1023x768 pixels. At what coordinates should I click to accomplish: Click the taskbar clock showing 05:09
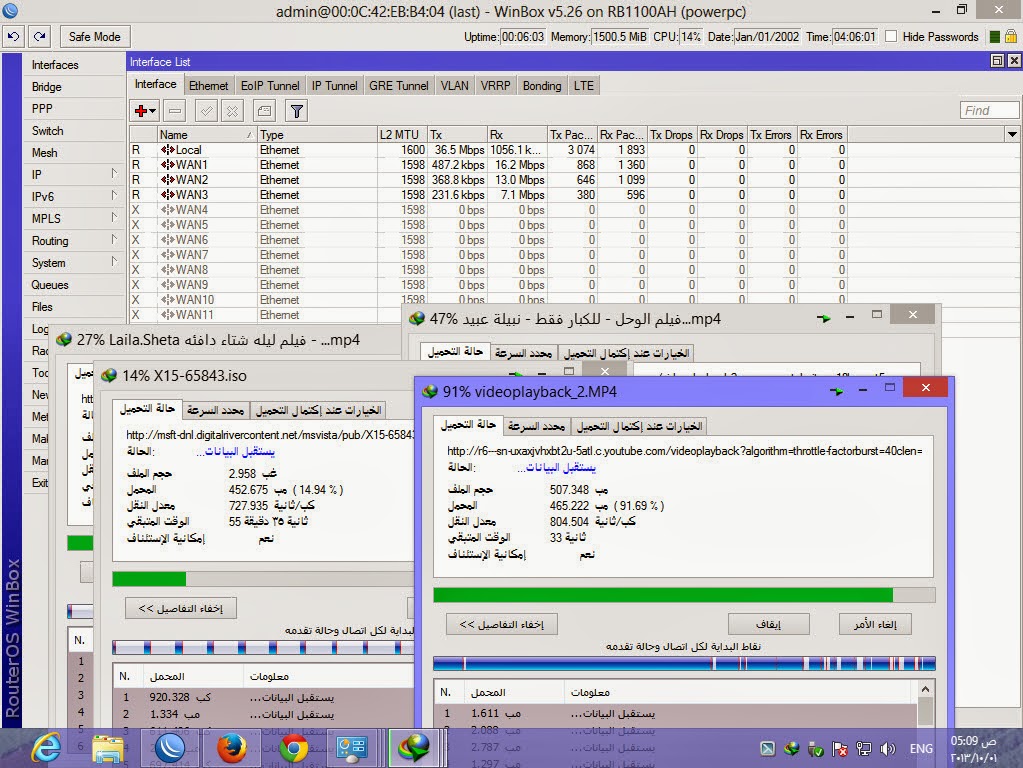point(973,749)
